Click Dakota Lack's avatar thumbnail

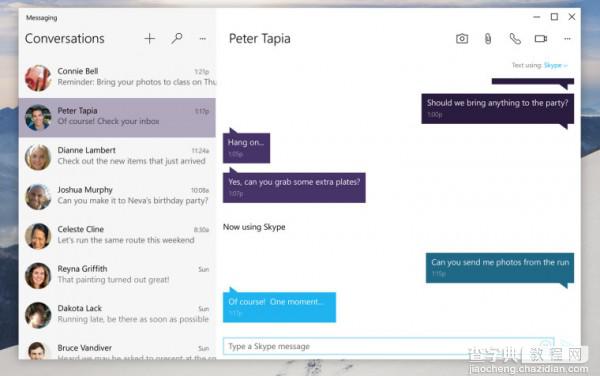(x=38, y=315)
